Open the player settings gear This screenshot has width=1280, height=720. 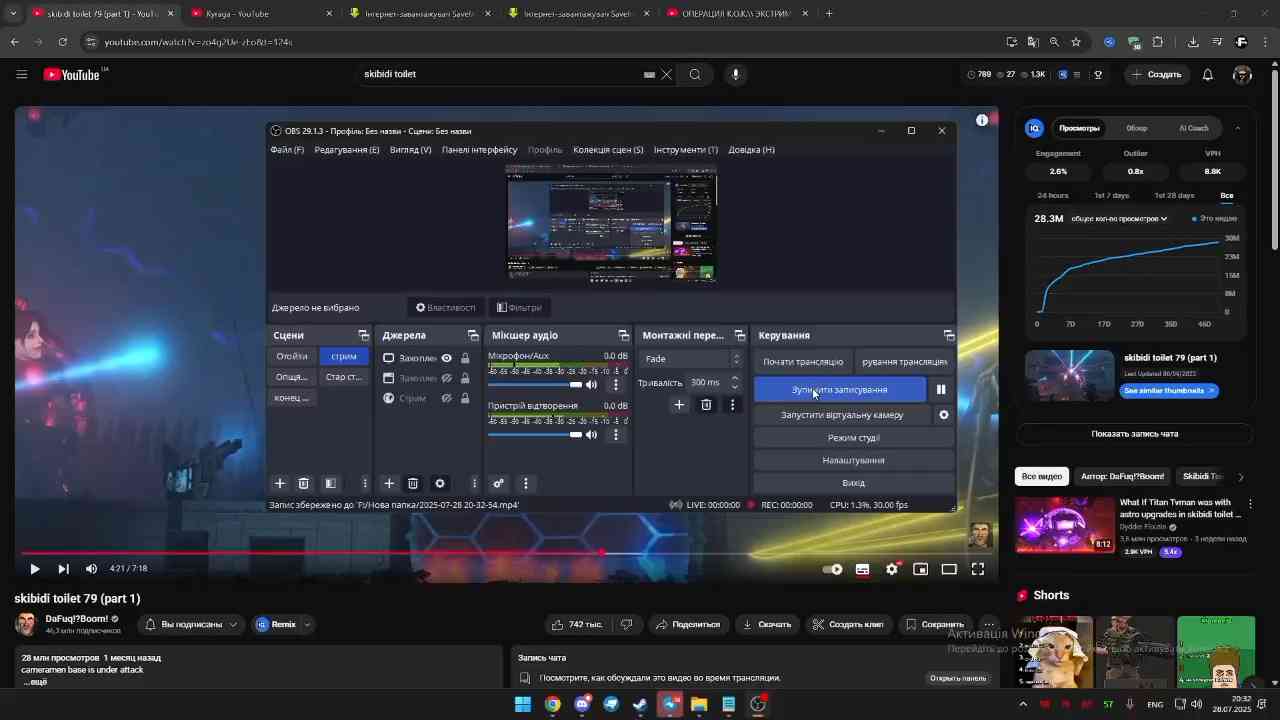tap(891, 568)
